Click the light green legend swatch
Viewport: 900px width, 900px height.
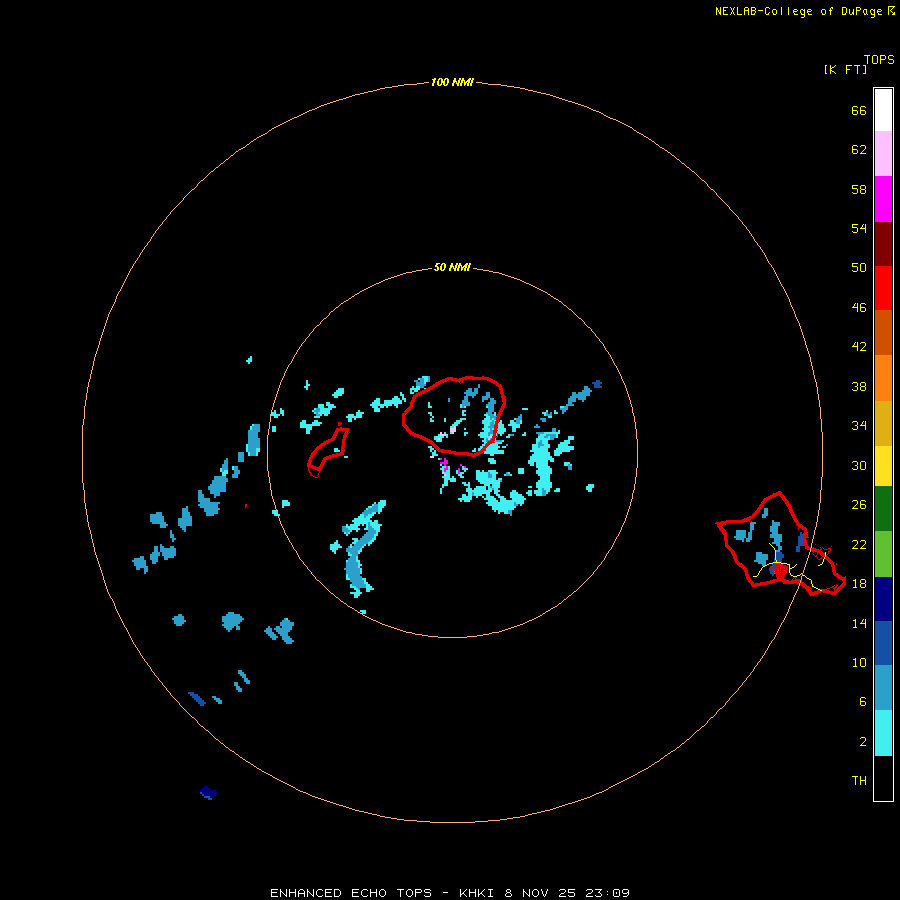[883, 554]
